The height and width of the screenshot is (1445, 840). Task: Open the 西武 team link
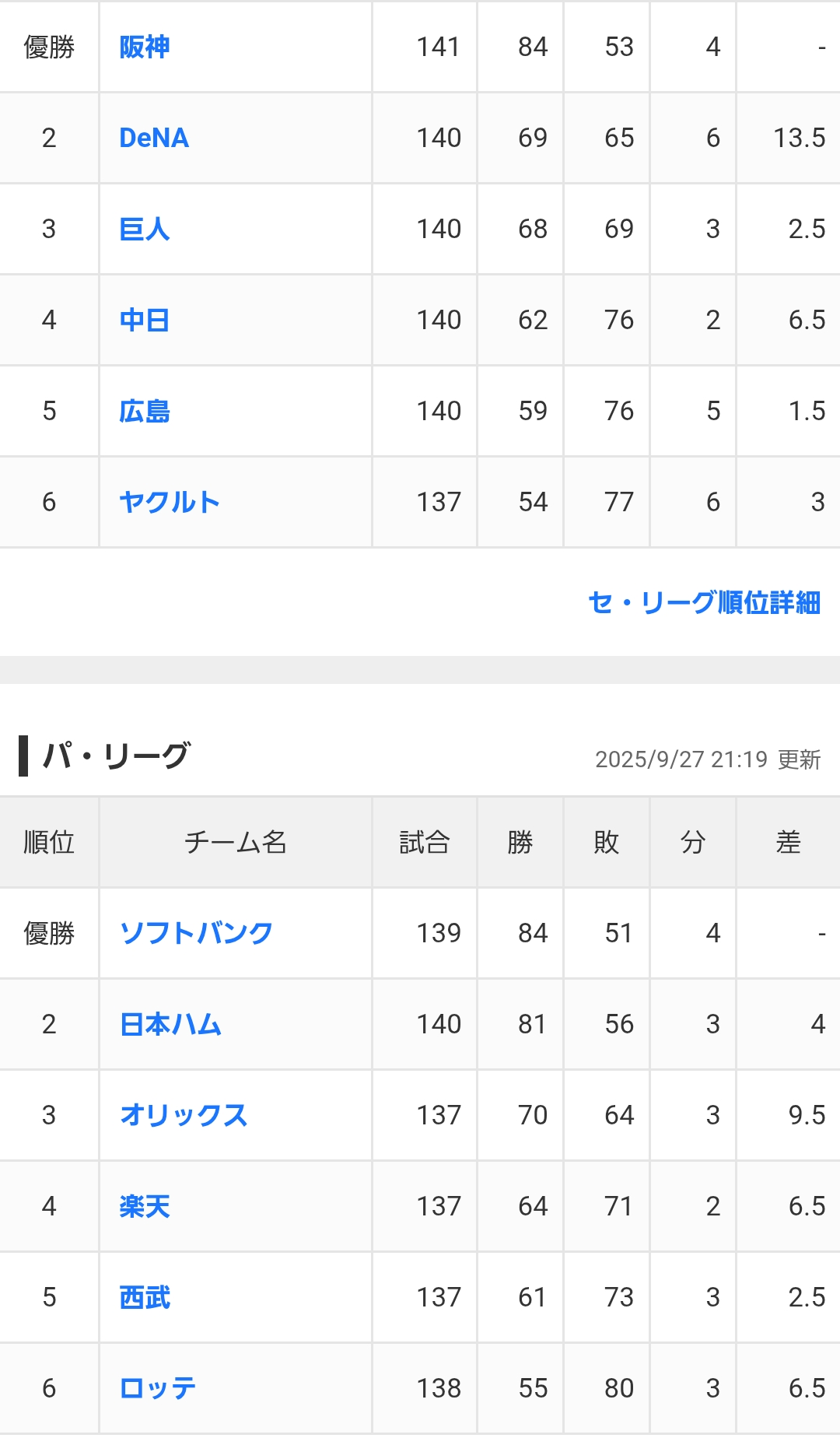145,1297
